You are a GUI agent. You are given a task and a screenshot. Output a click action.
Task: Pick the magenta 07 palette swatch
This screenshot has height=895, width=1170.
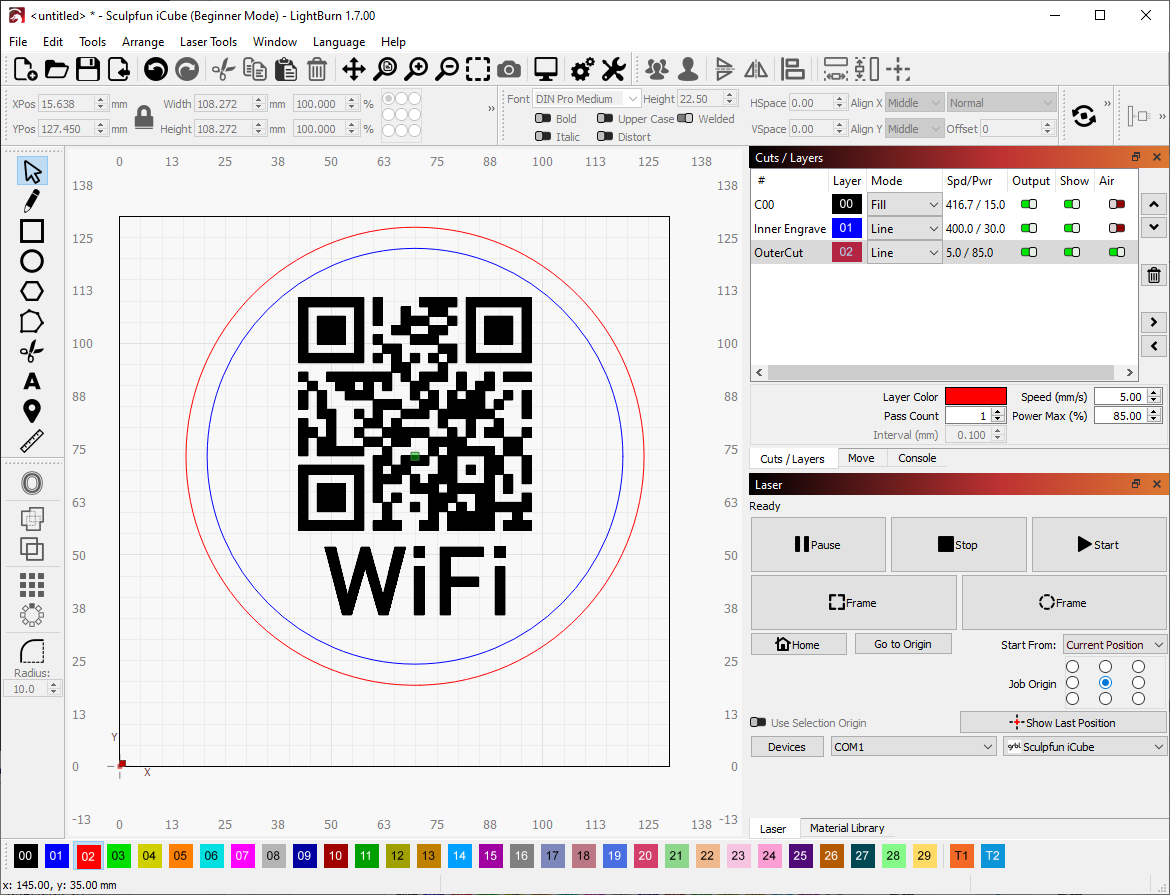click(x=243, y=856)
